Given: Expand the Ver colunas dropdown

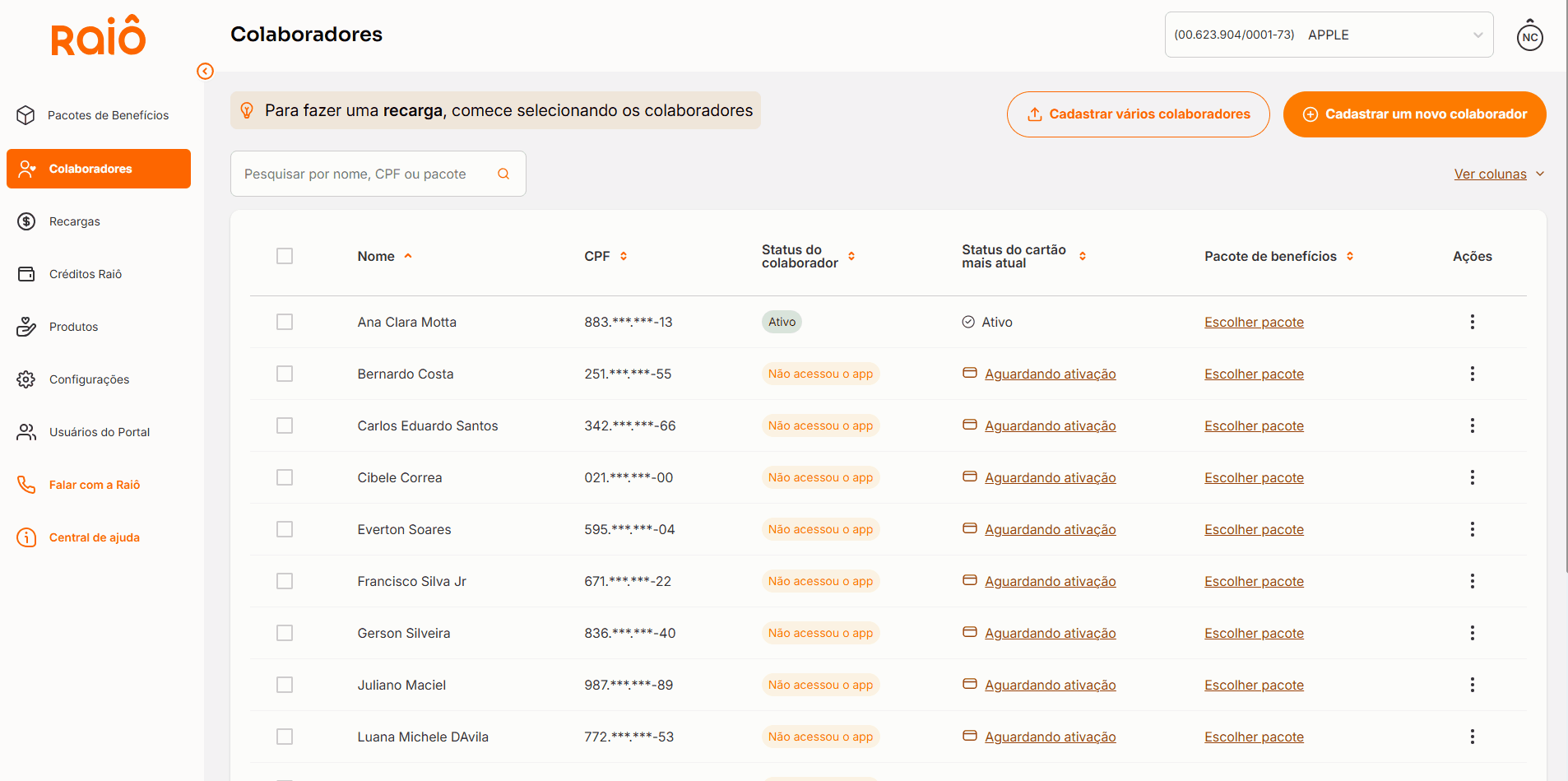Looking at the screenshot, I should [x=1498, y=174].
